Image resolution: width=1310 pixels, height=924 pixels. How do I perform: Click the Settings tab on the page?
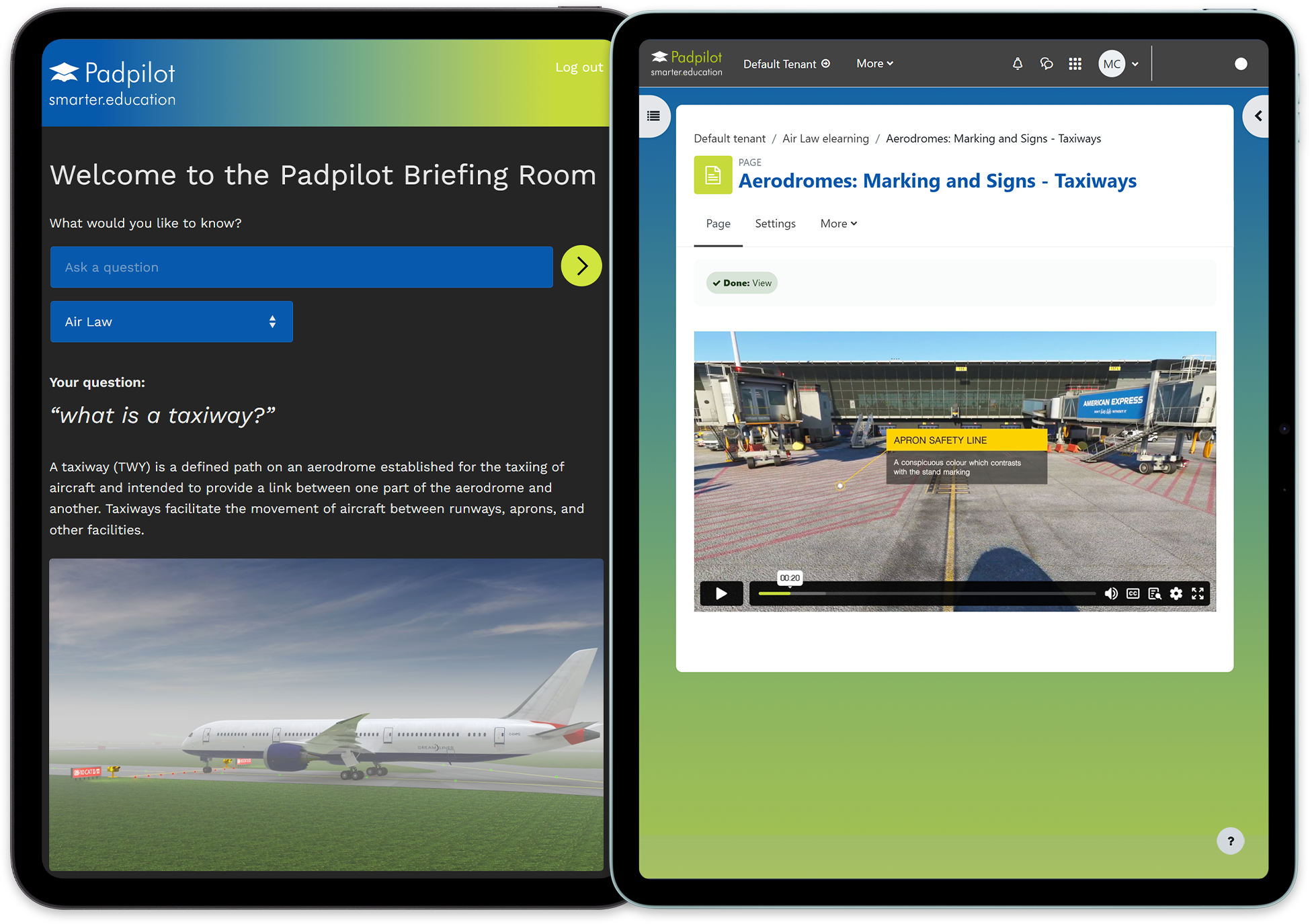click(776, 223)
